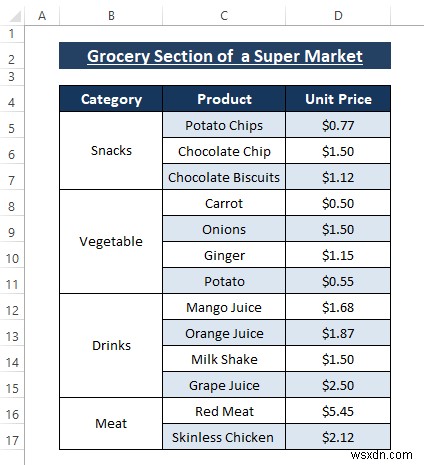Select the Grape Juice cell
Image resolution: width=424 pixels, height=465 pixels.
224,385
